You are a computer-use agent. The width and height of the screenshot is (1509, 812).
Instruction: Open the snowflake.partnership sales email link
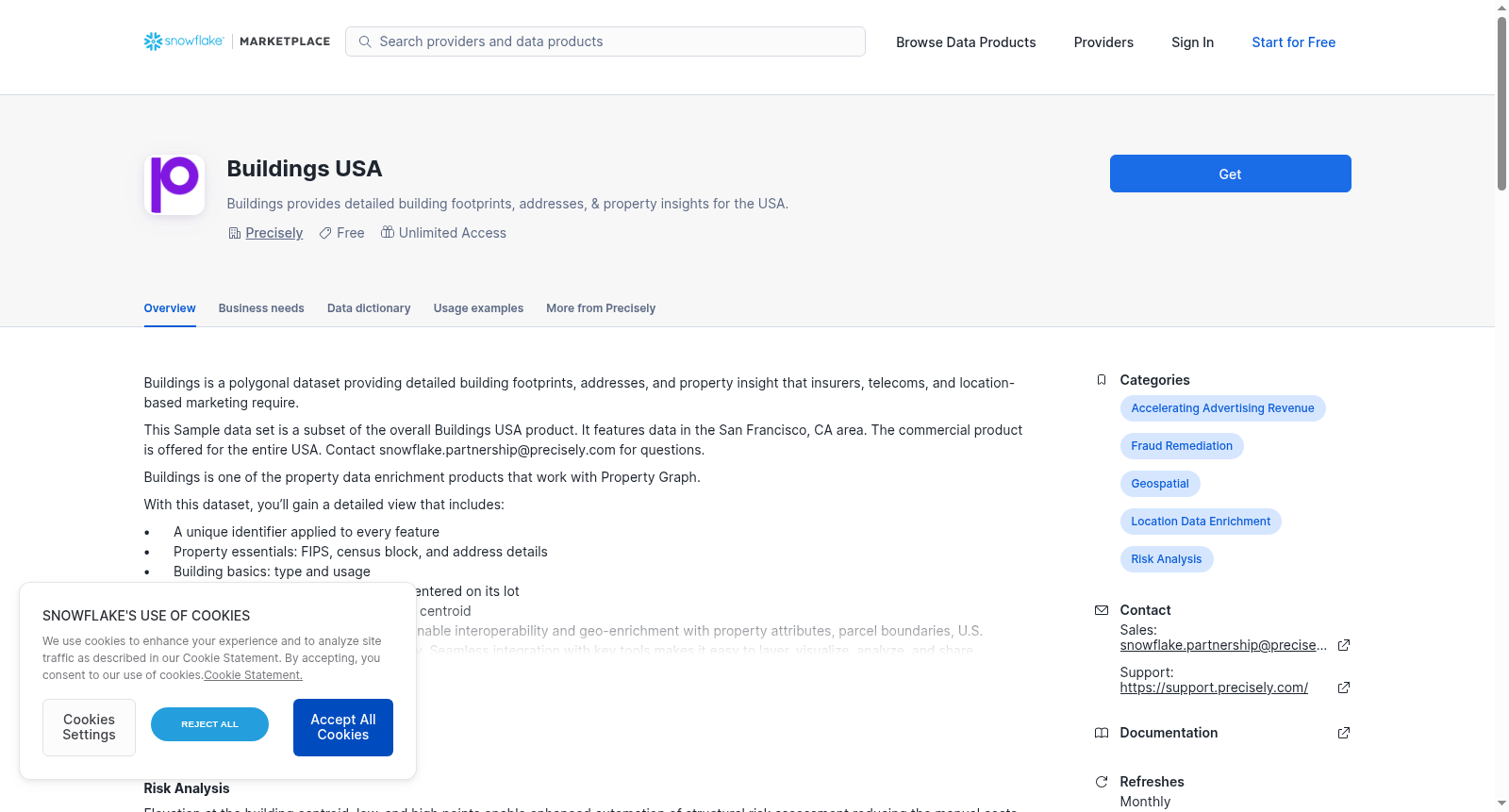1223,645
